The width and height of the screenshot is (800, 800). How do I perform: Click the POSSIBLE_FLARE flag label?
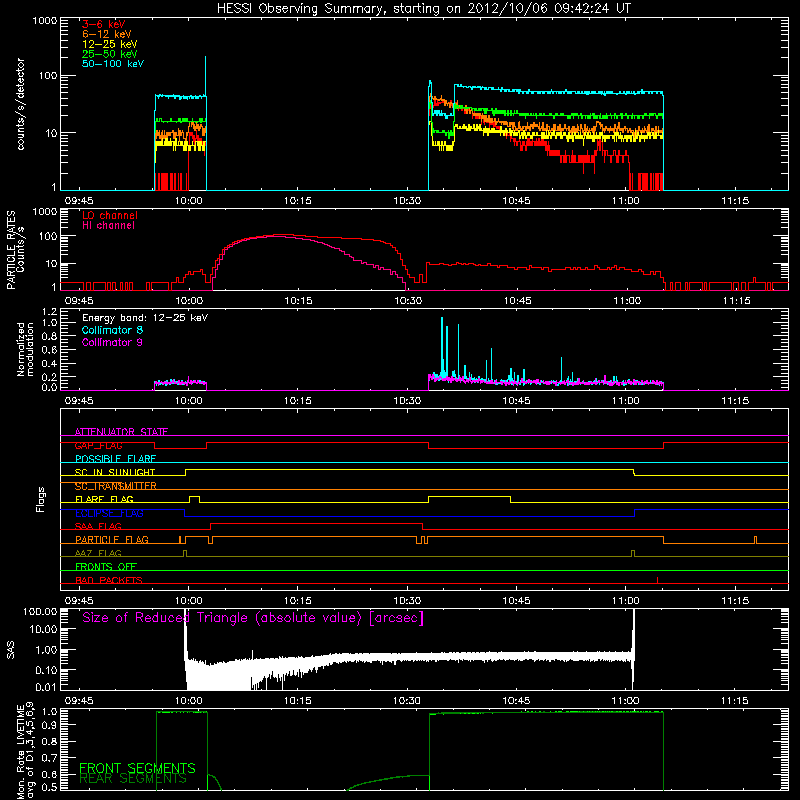click(x=115, y=459)
